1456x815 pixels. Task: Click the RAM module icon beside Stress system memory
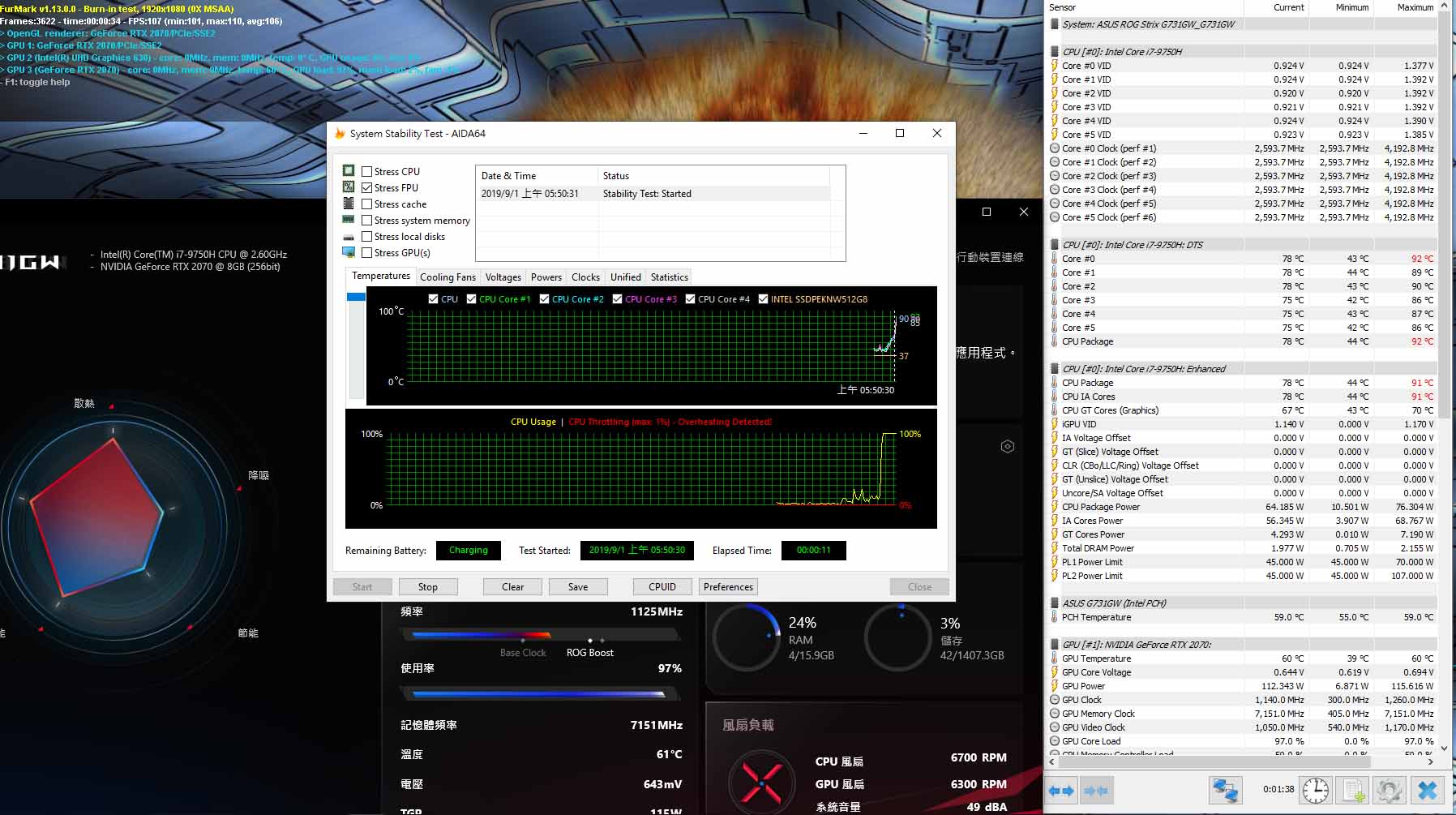(x=349, y=219)
